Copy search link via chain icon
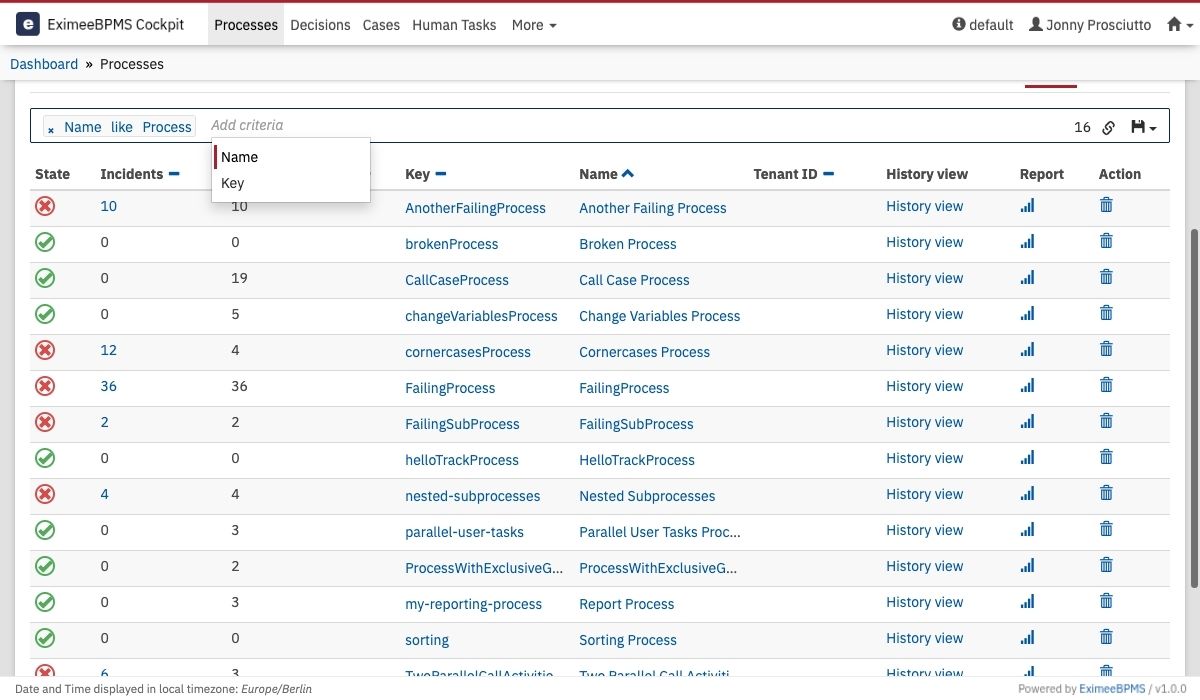The width and height of the screenshot is (1200, 700). click(1108, 127)
